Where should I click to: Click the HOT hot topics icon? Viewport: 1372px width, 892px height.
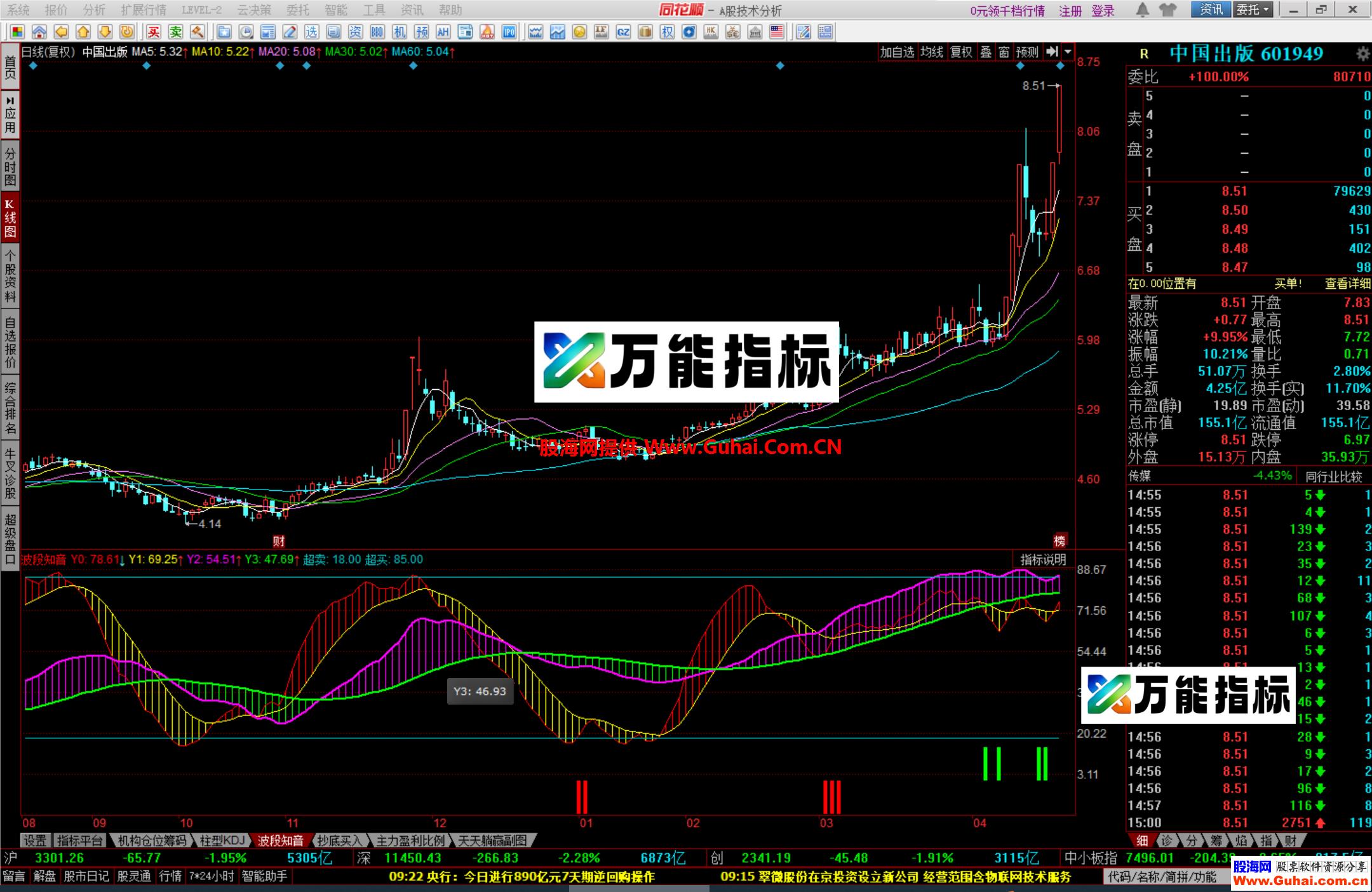[x=486, y=30]
